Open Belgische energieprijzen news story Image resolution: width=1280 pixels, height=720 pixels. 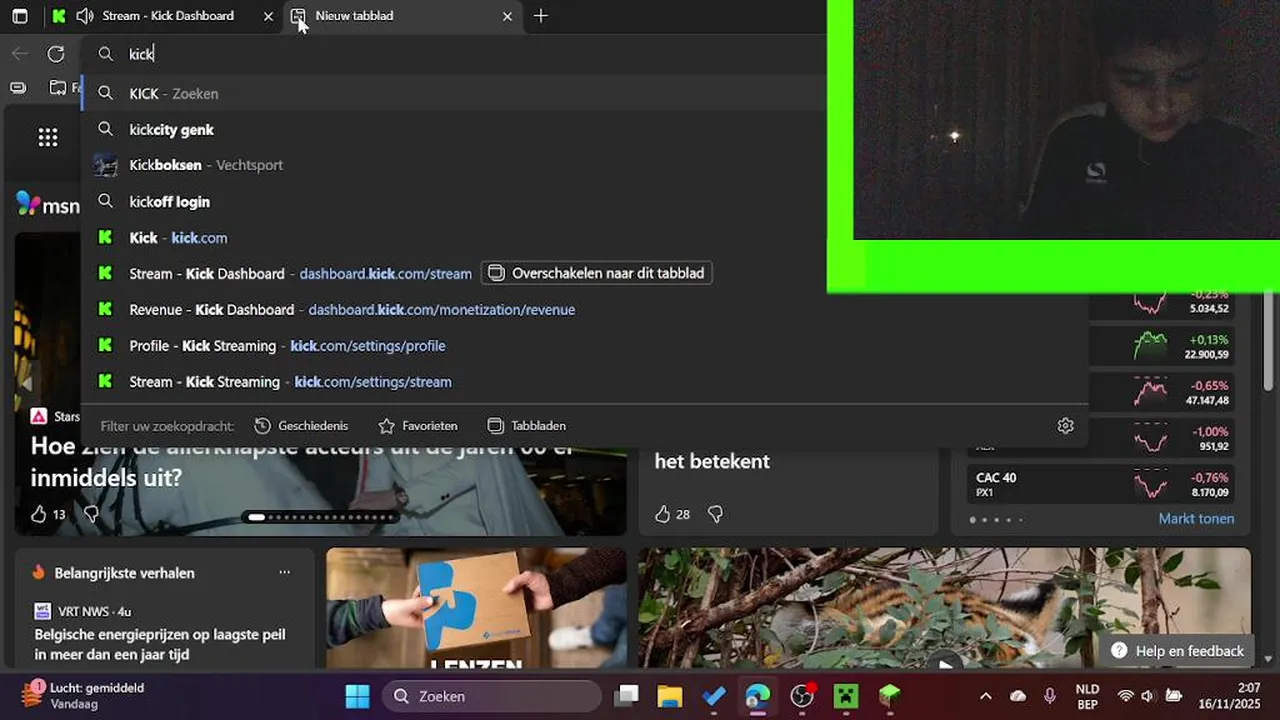[160, 644]
